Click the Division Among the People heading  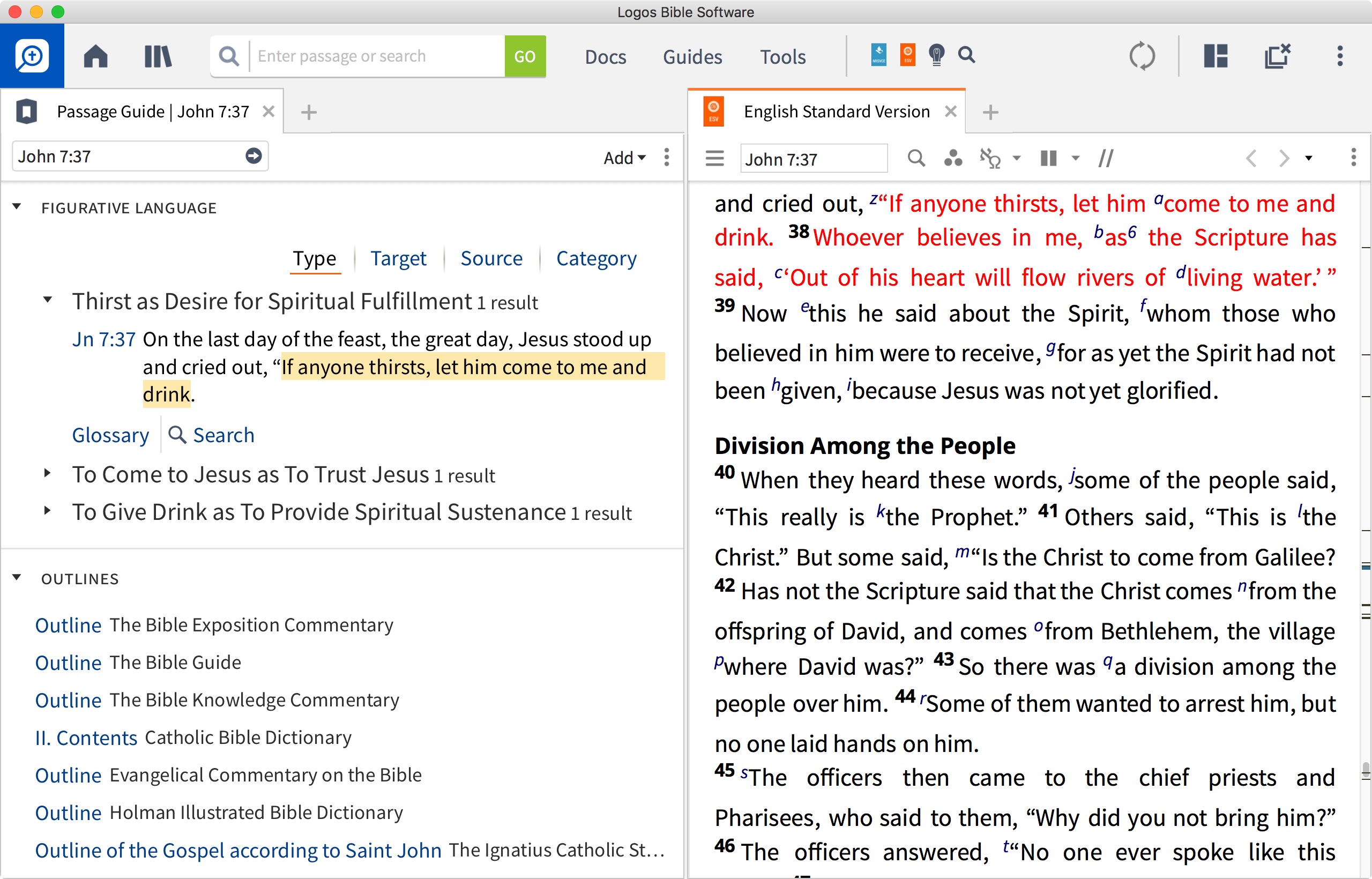point(864,446)
